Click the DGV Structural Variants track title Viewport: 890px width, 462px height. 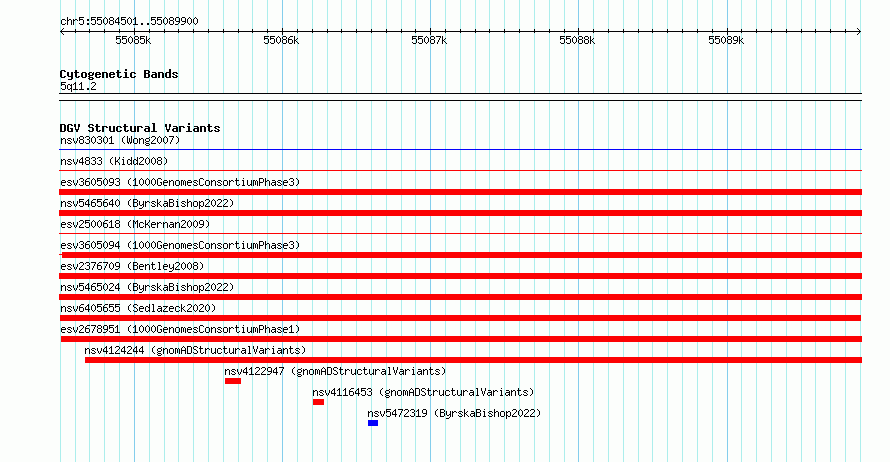pos(140,128)
